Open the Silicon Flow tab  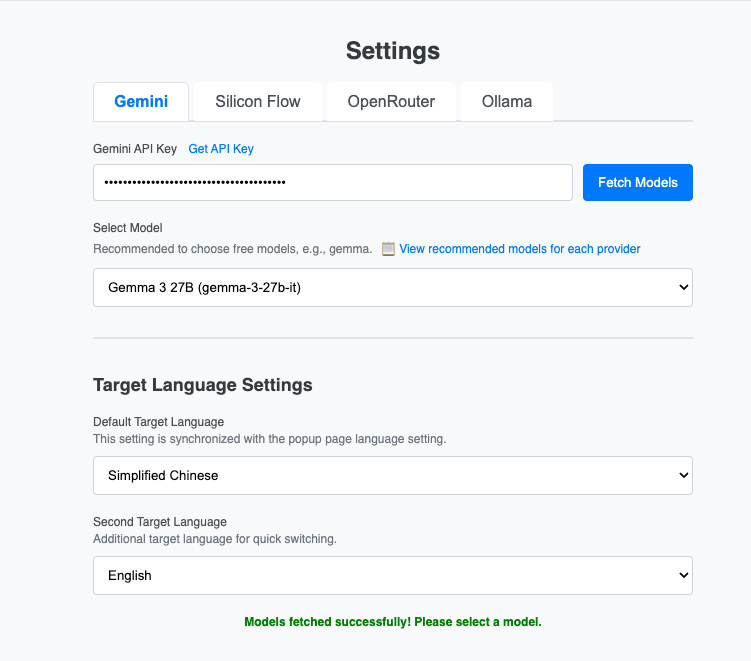click(258, 102)
